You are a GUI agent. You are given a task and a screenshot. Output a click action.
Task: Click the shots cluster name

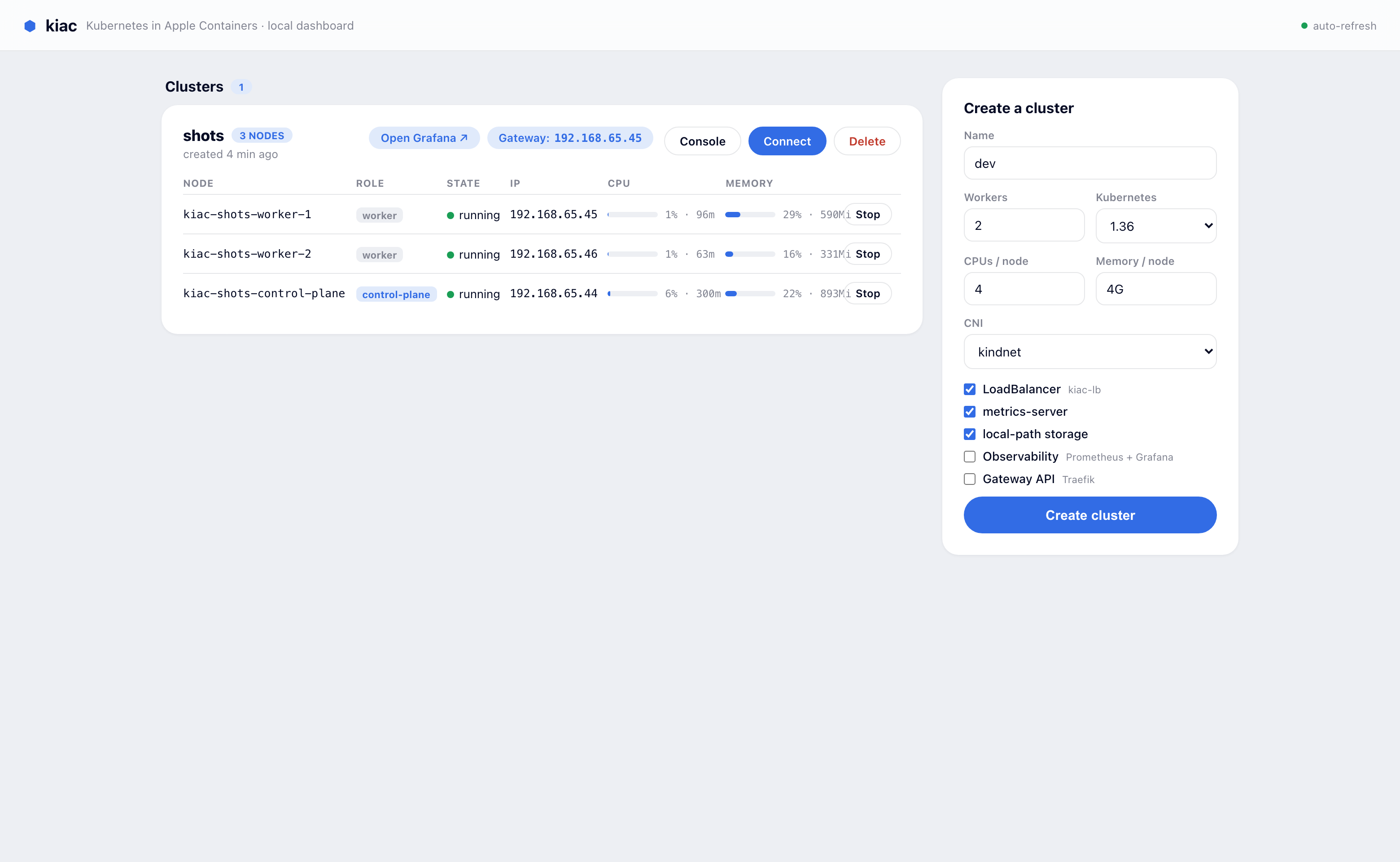tap(203, 135)
